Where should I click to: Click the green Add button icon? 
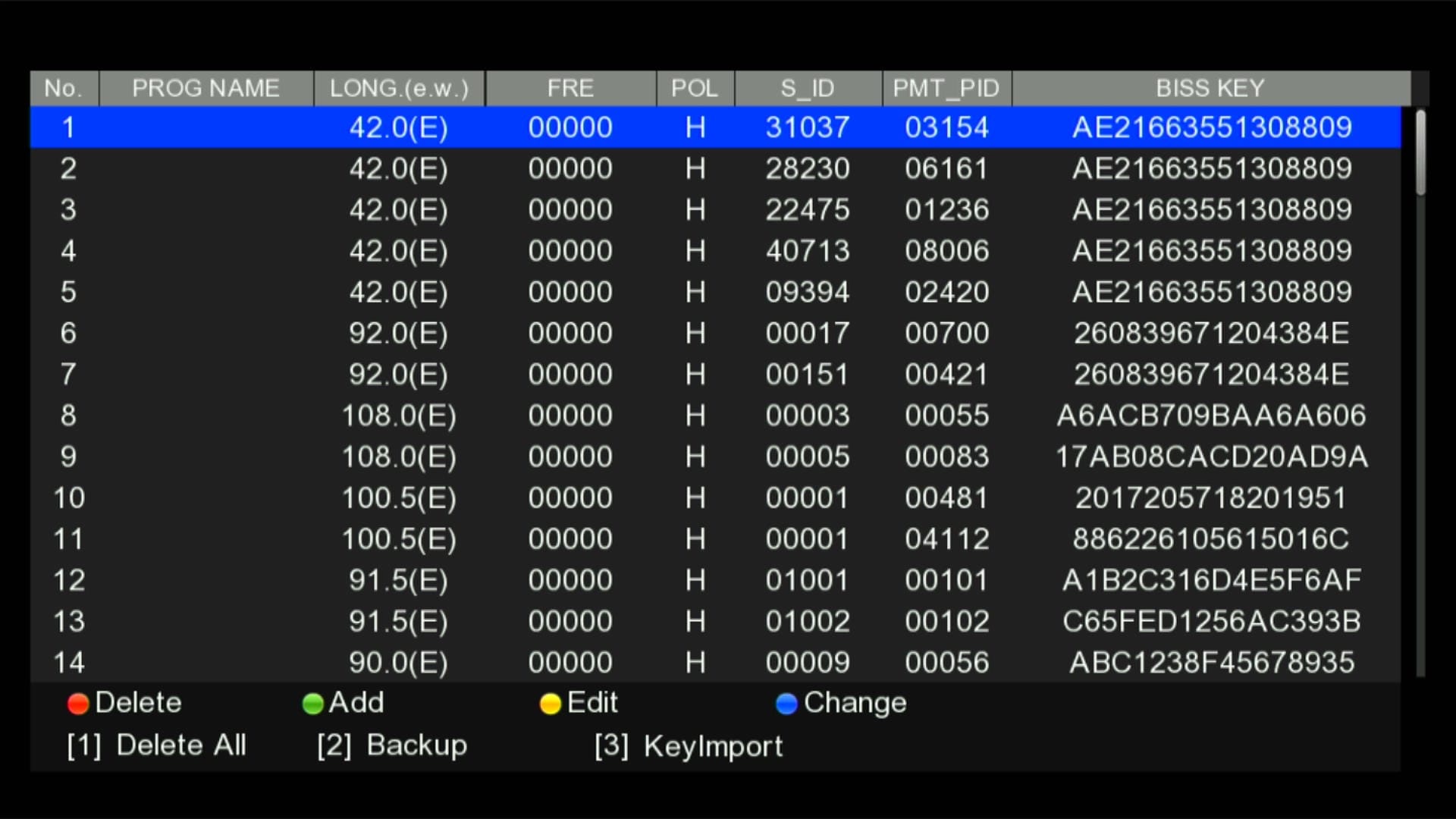312,704
